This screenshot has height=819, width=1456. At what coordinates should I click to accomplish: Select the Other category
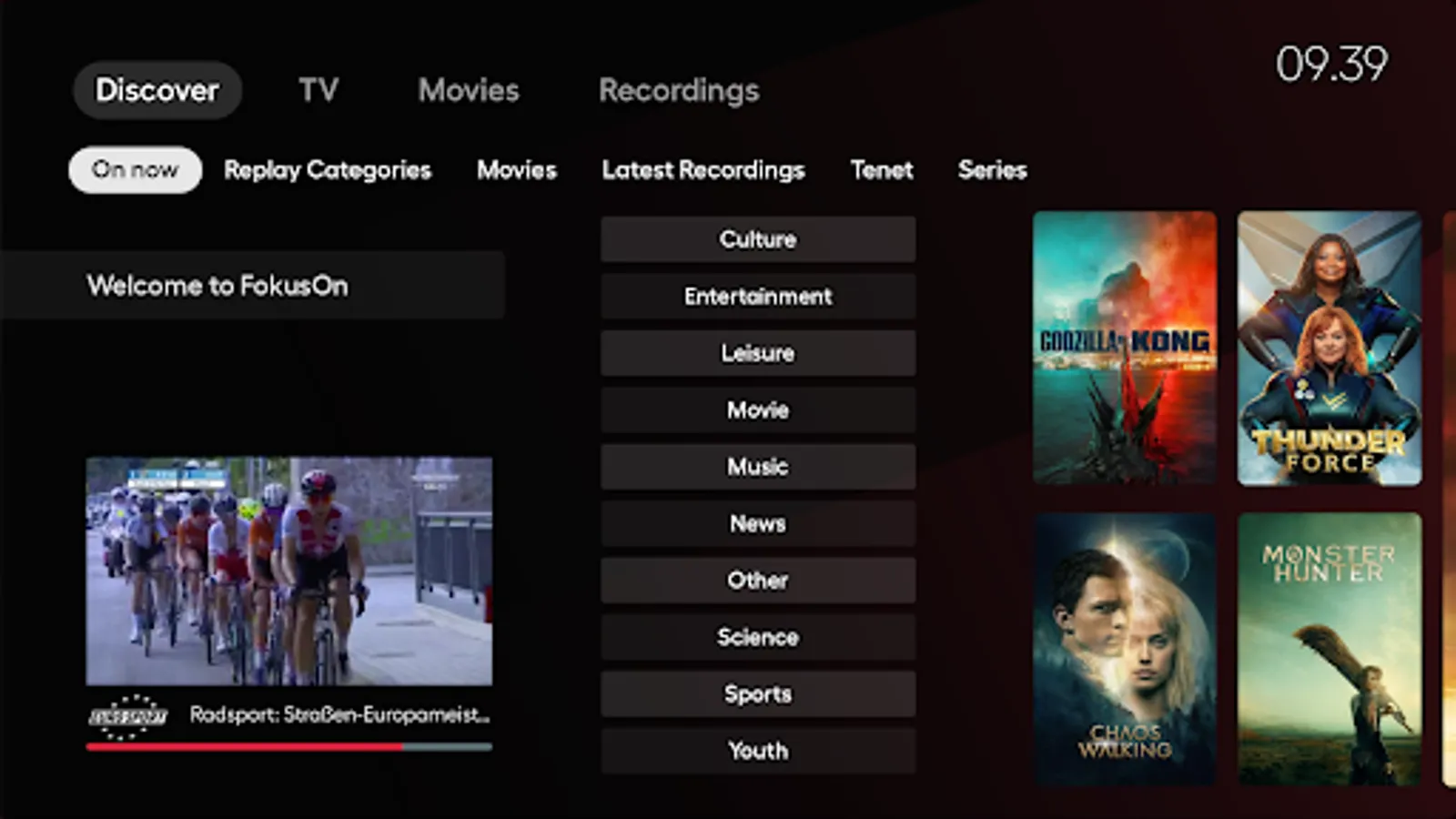[x=758, y=581]
